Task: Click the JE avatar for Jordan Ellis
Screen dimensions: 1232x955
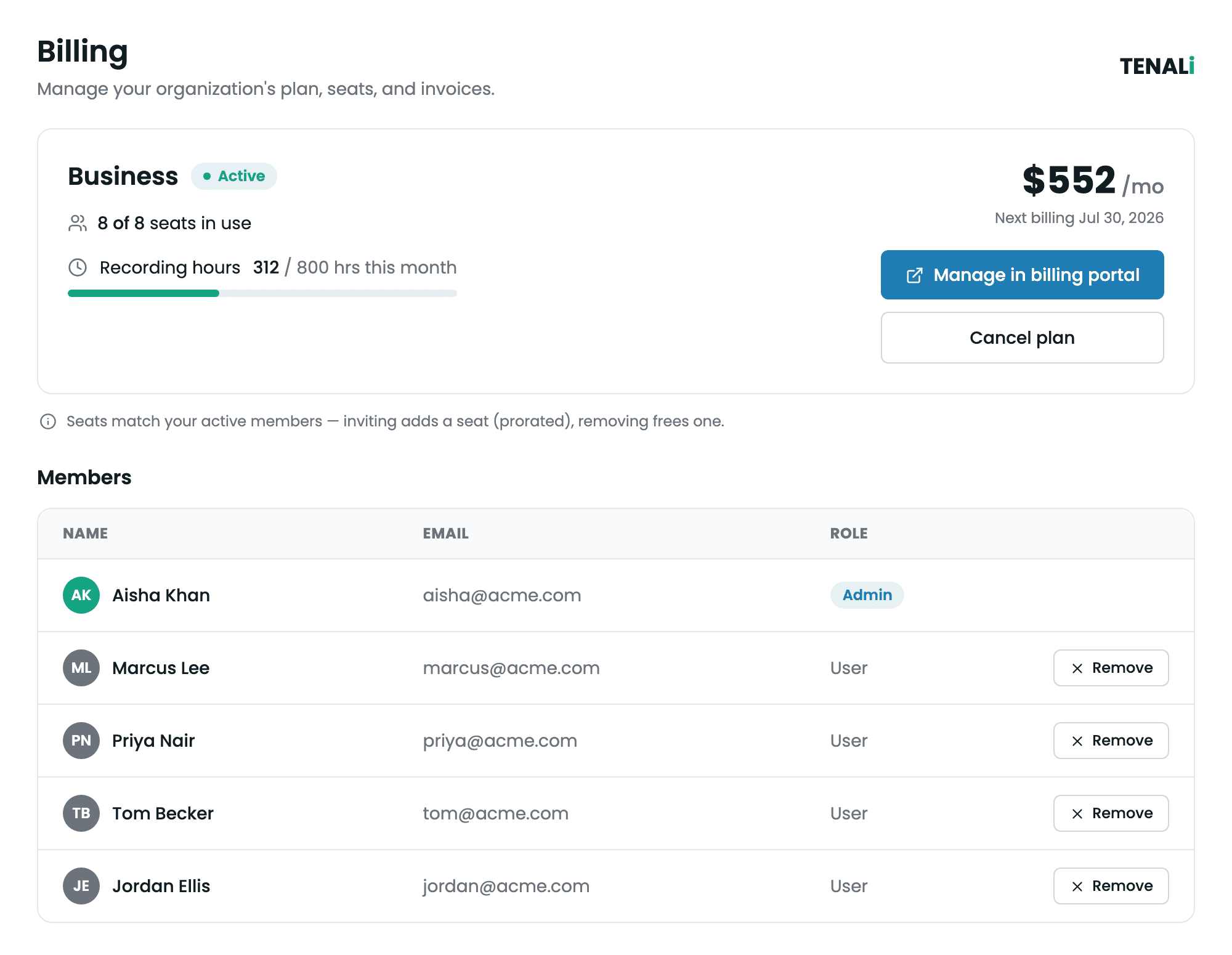Action: coord(81,886)
